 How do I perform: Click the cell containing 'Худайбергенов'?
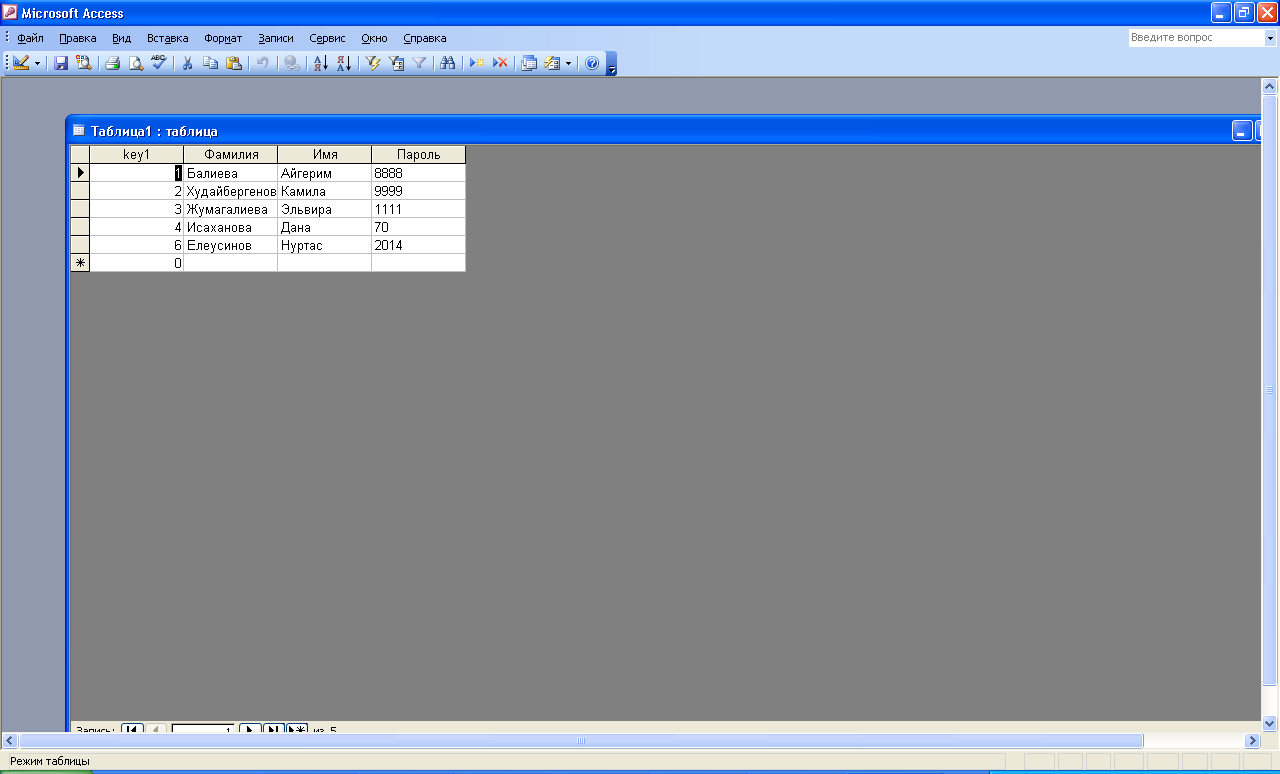231,191
